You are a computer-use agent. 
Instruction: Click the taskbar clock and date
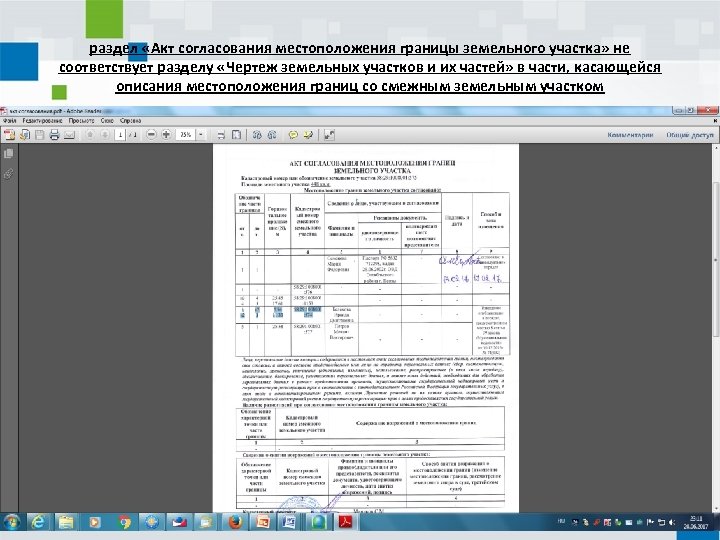coord(695,523)
